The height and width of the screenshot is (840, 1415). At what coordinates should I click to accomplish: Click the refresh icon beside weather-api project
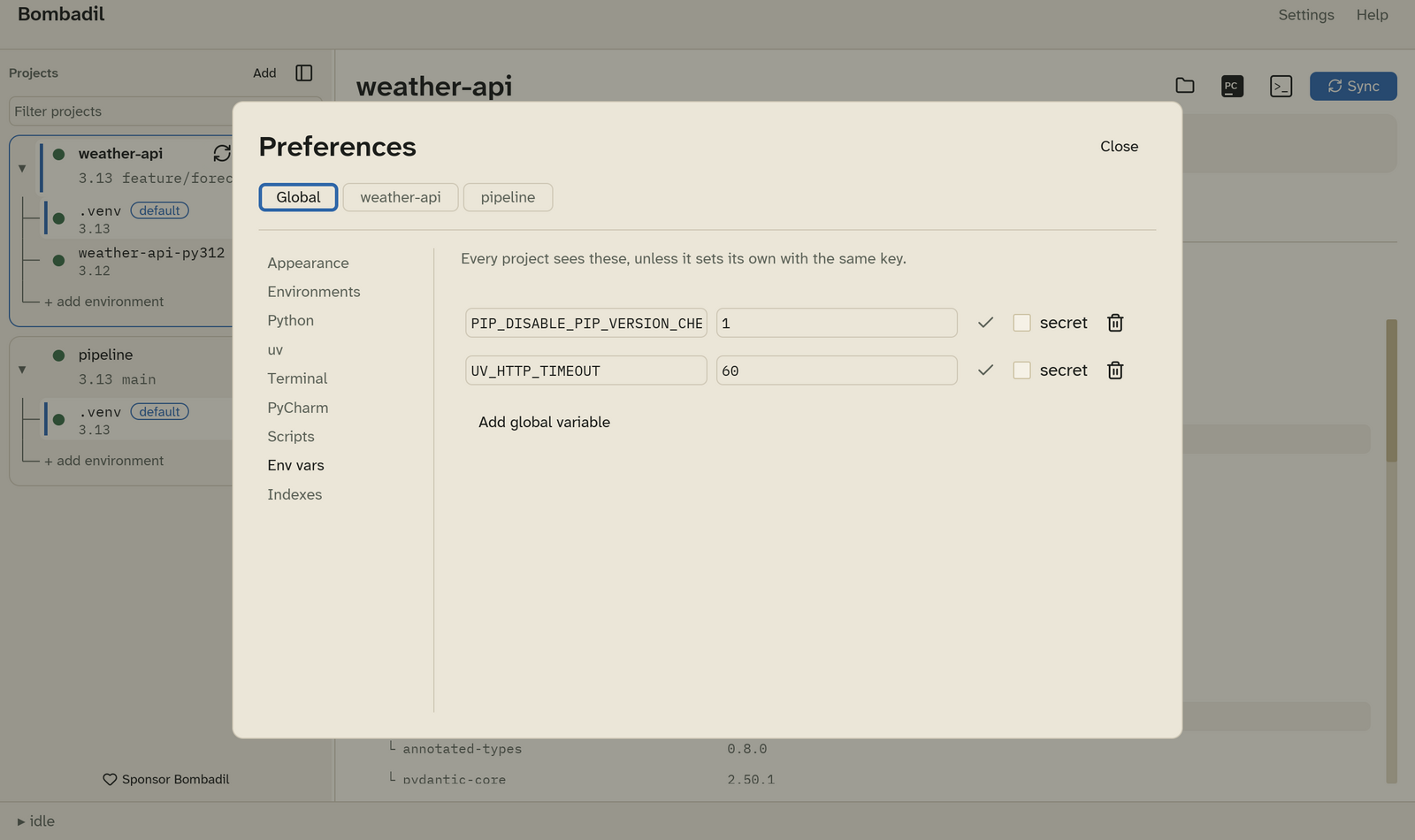point(221,153)
